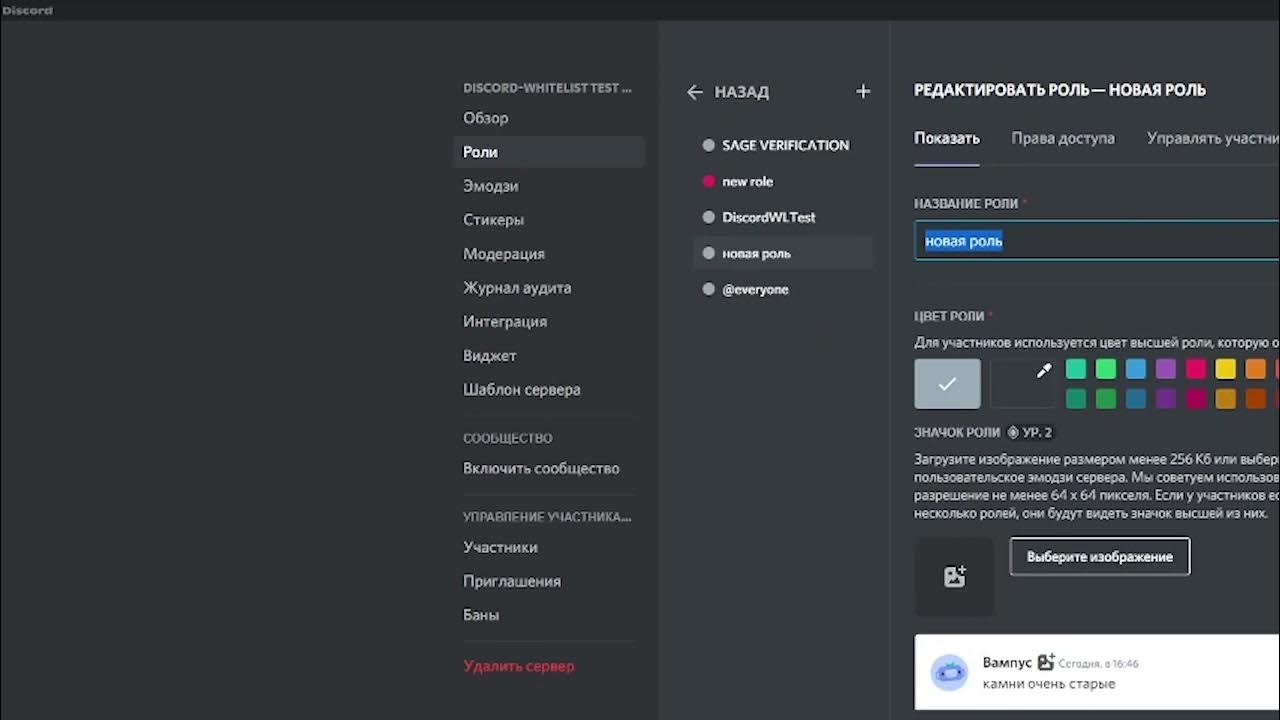Open the Эмодзи settings section

click(490, 186)
